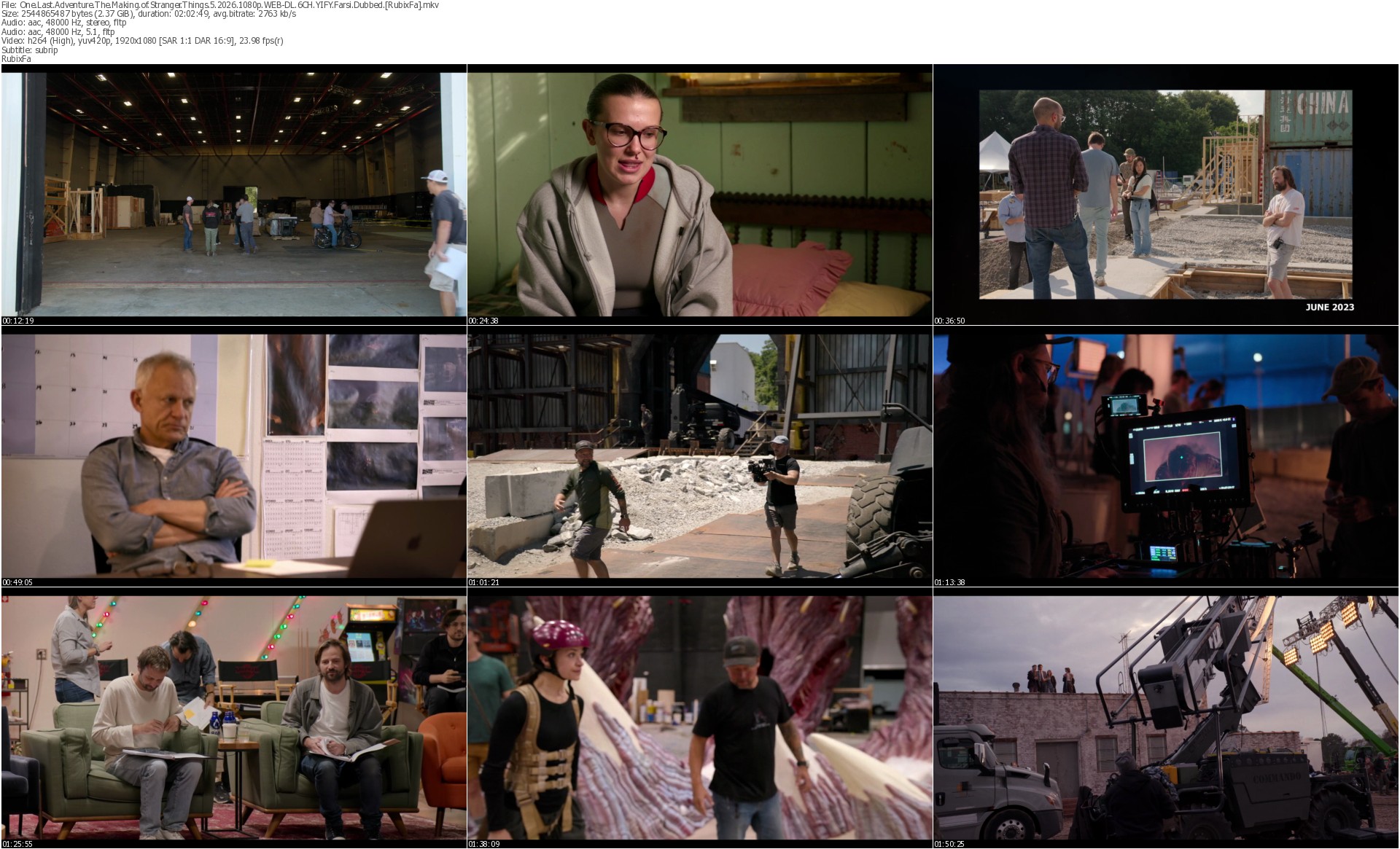Click the 00:36:50 timestamp
This screenshot has height=849, width=1400.
pos(950,321)
